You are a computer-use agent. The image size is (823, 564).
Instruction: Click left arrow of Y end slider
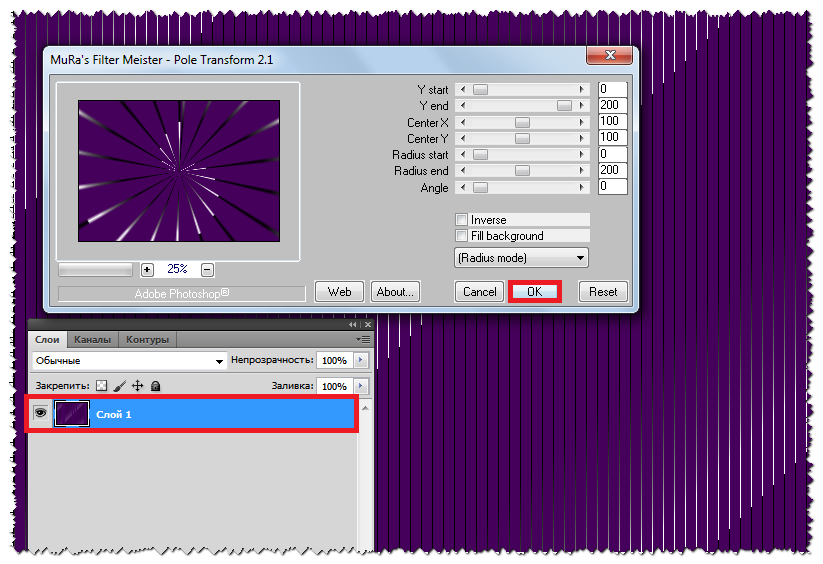463,105
